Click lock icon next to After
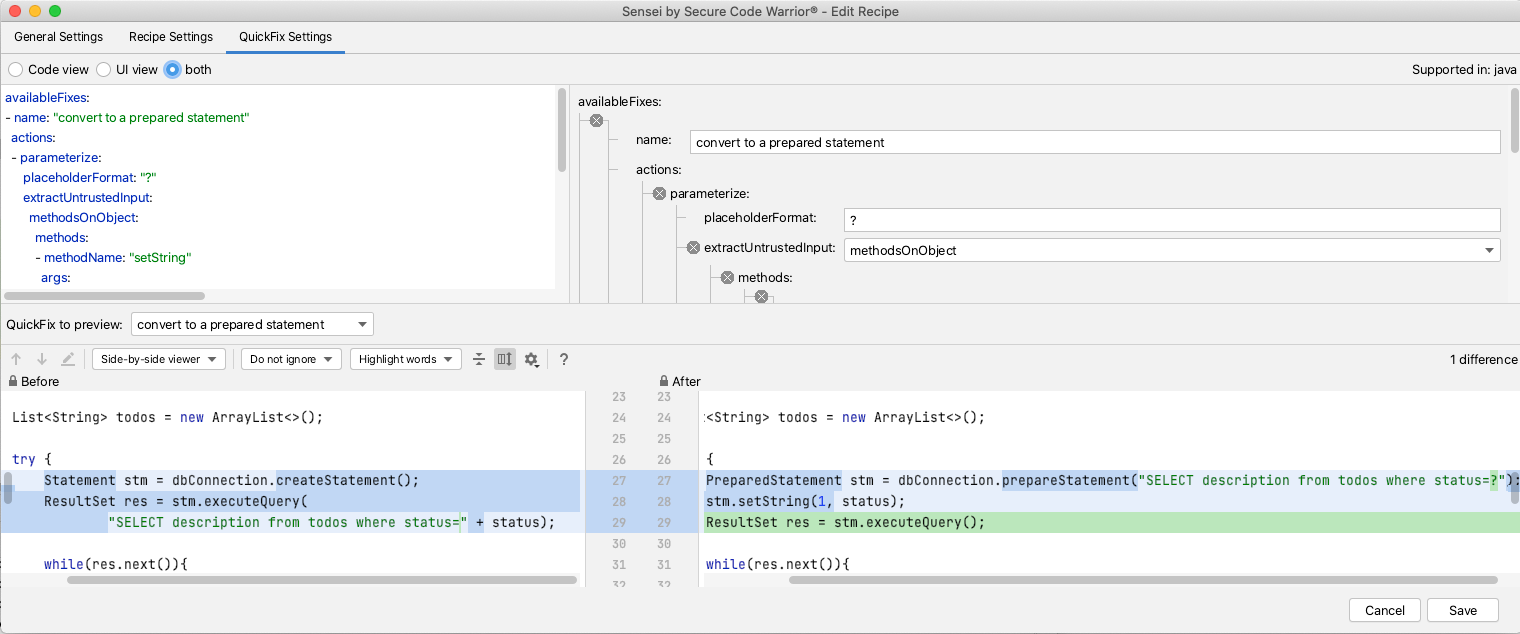1520x634 pixels. point(664,381)
